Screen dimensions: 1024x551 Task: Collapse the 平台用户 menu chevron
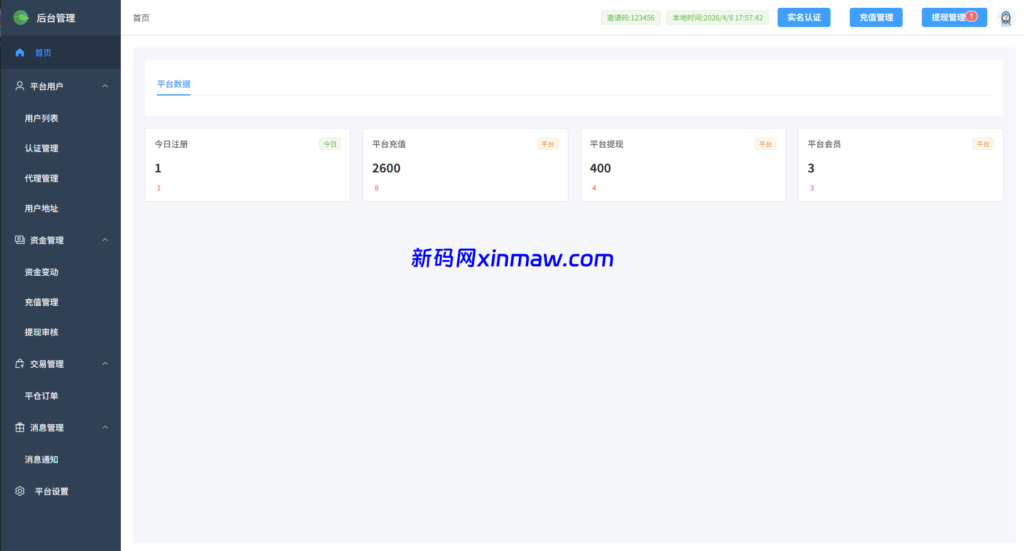point(105,86)
